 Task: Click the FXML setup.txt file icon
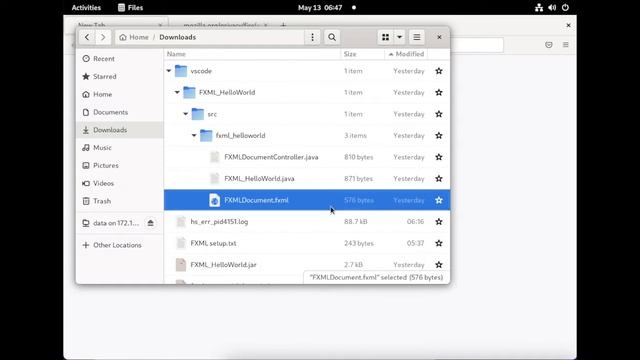[181, 243]
